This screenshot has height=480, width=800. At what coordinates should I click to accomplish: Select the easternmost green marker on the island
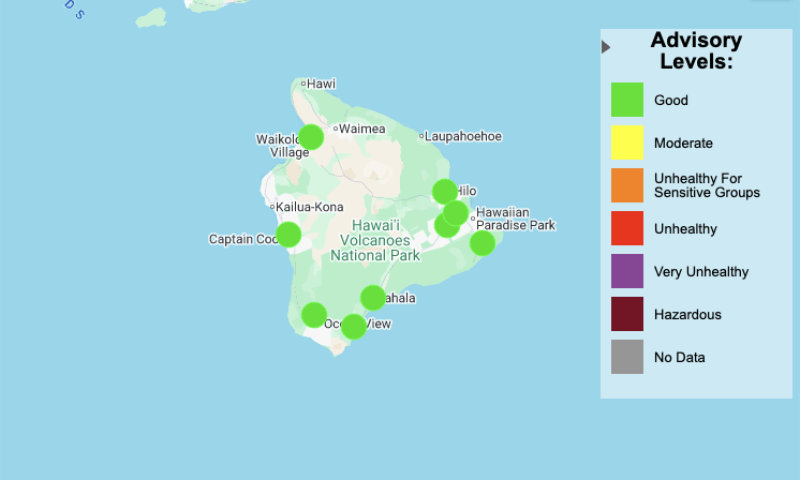[x=482, y=243]
